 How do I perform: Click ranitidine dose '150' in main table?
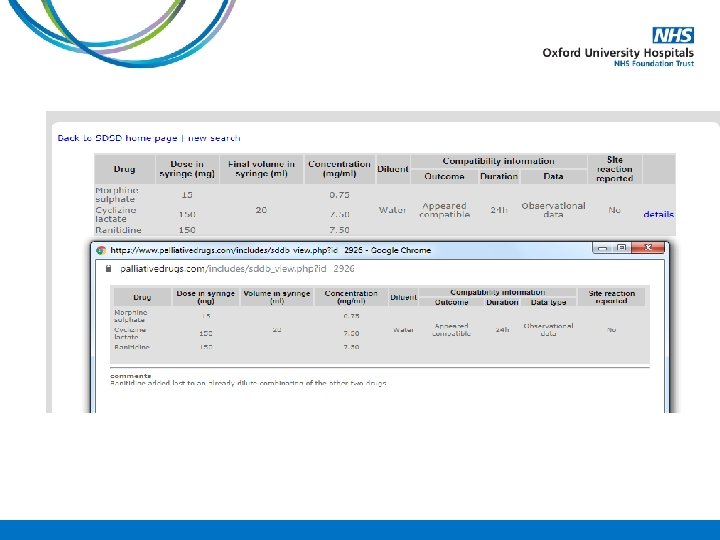pyautogui.click(x=187, y=230)
